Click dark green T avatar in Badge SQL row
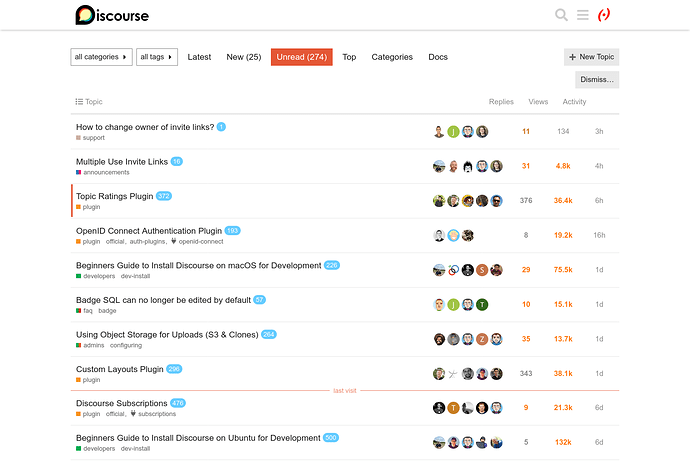690x464 pixels. point(482,305)
